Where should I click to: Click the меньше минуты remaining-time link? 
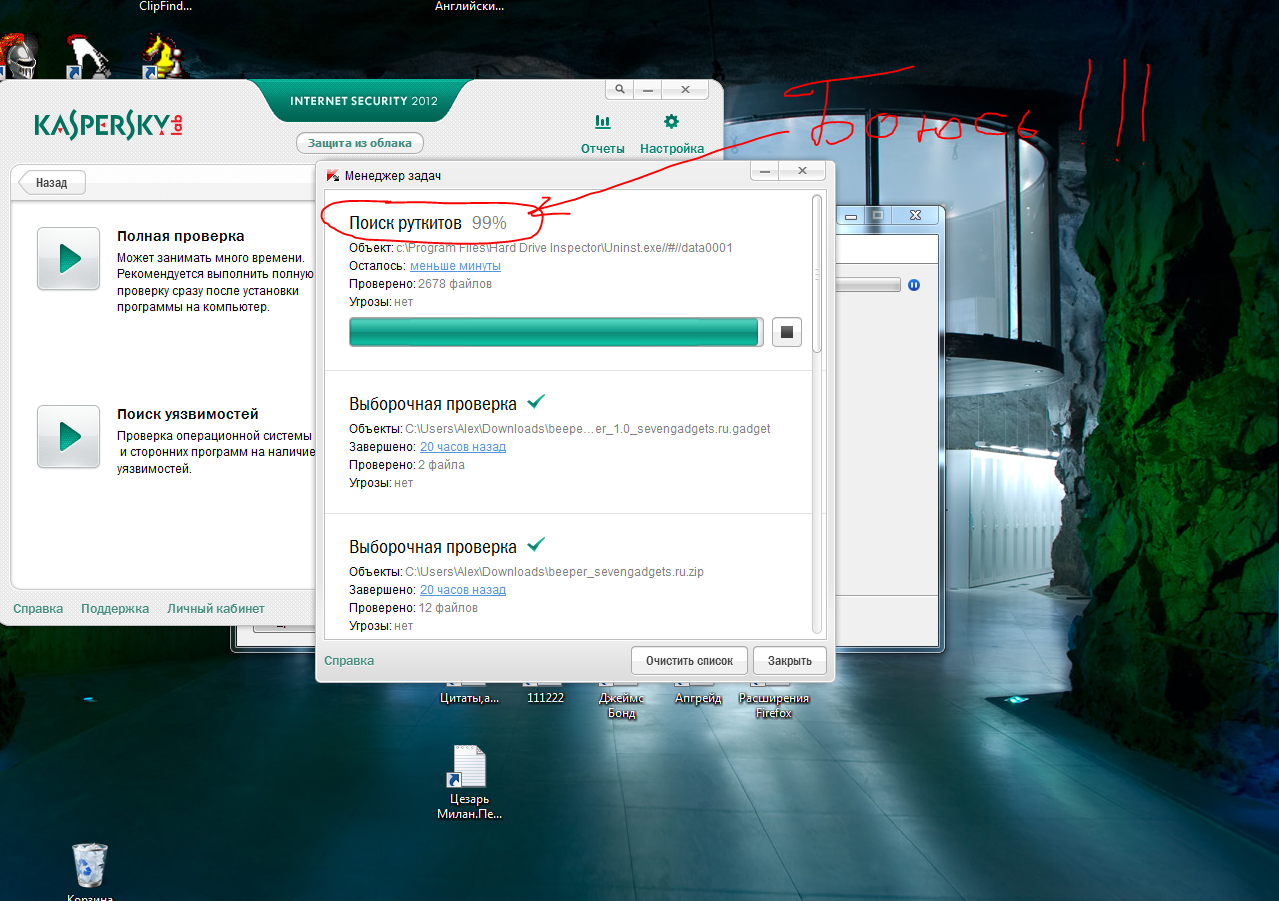(455, 266)
